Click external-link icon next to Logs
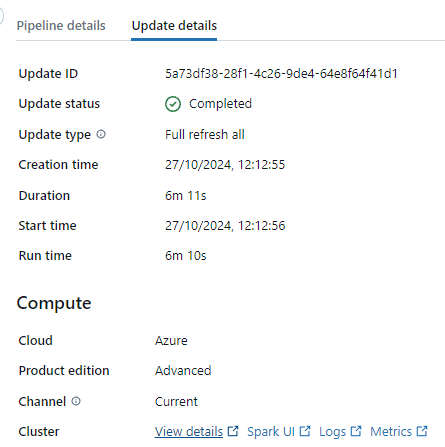 point(356,431)
